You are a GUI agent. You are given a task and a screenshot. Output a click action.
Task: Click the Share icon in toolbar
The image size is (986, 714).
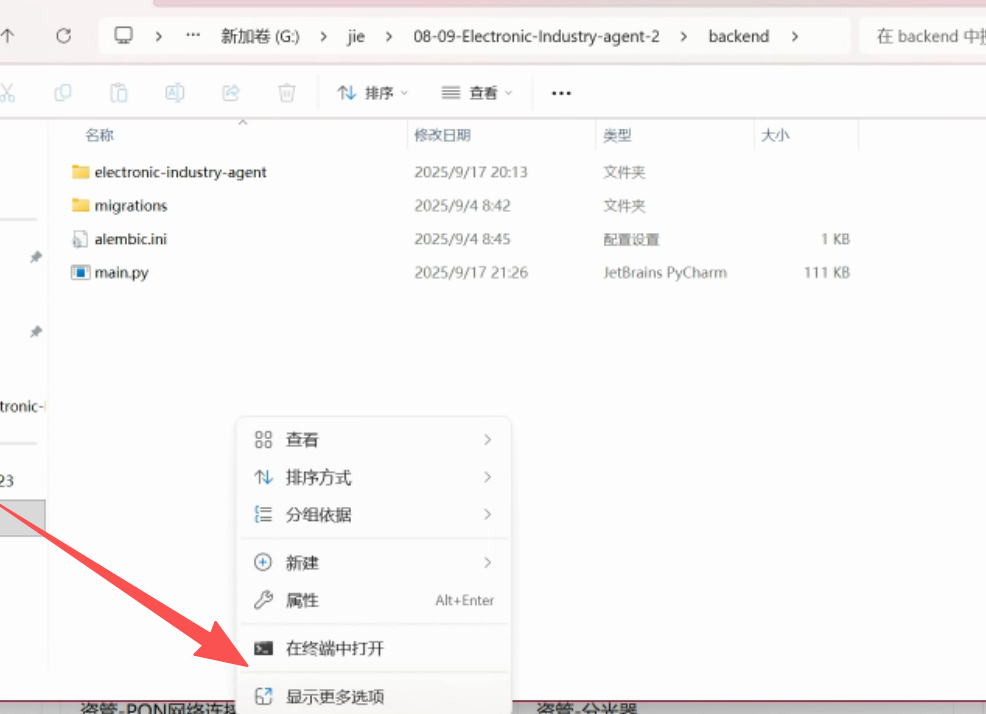[231, 93]
